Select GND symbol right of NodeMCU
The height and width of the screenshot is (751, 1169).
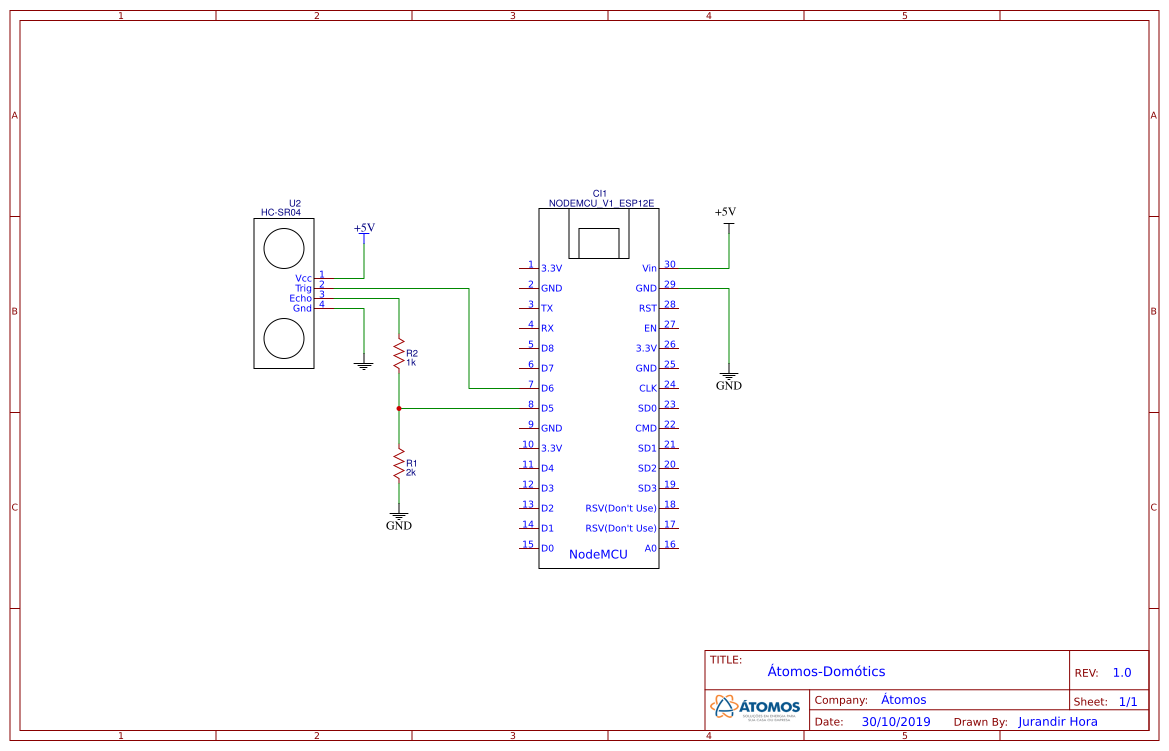(728, 381)
